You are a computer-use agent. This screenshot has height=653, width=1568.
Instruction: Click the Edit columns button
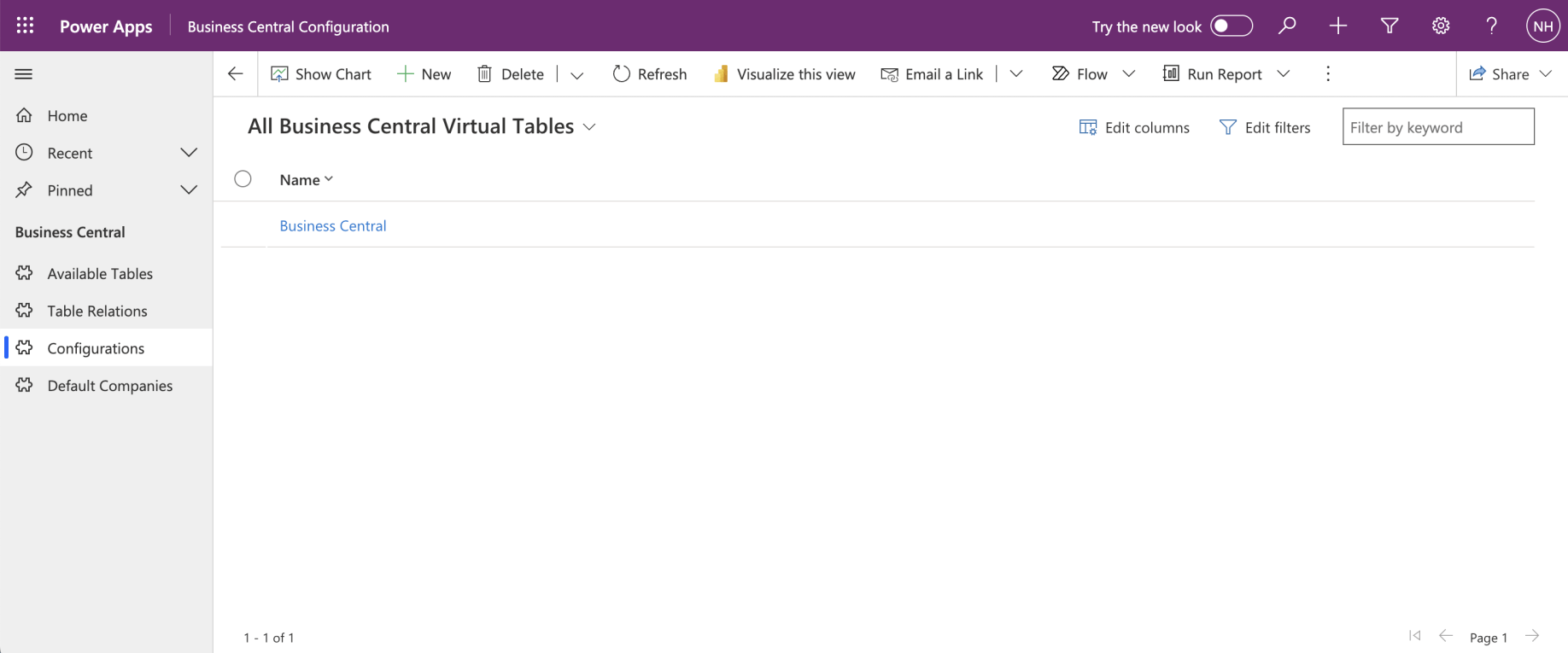pos(1134,127)
